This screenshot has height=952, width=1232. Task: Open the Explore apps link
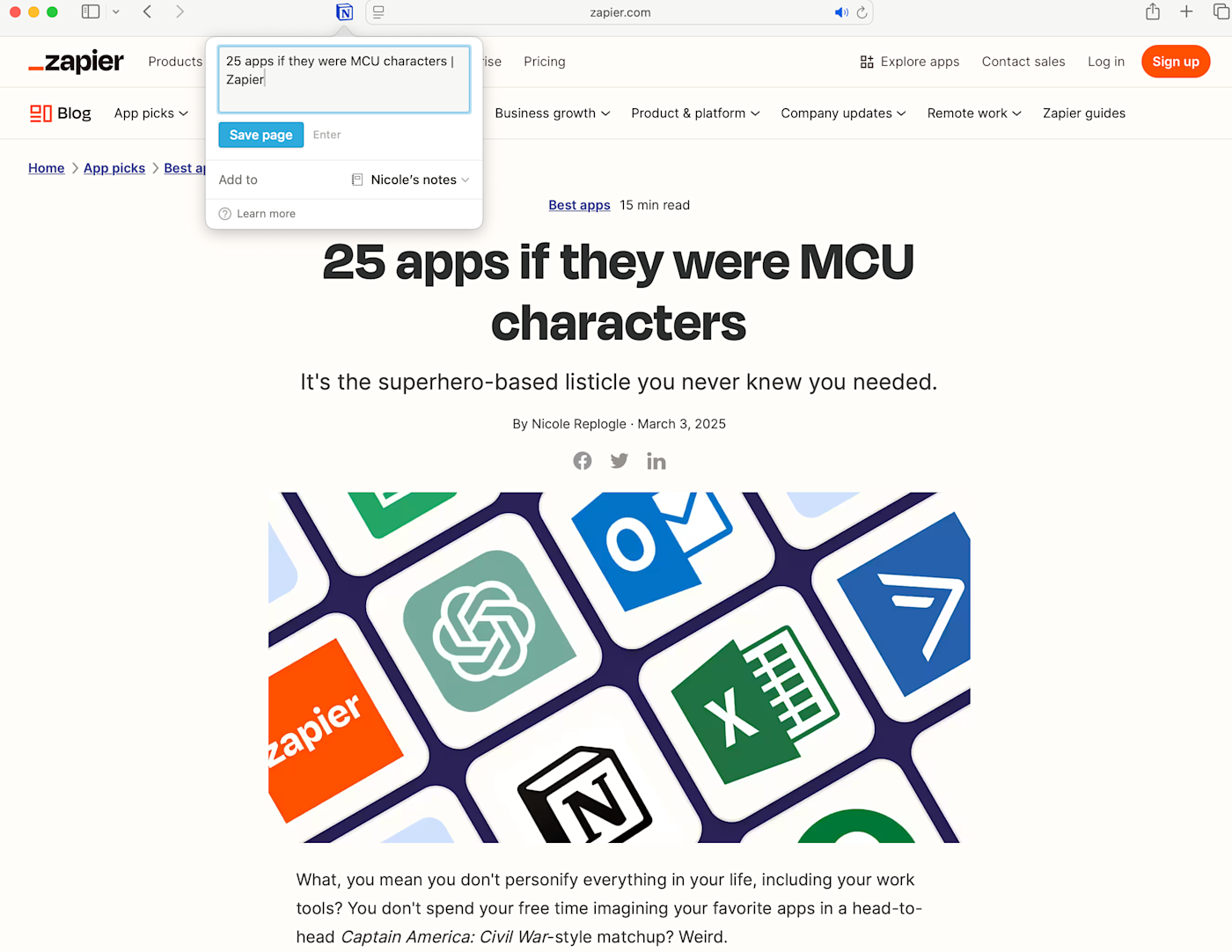910,62
